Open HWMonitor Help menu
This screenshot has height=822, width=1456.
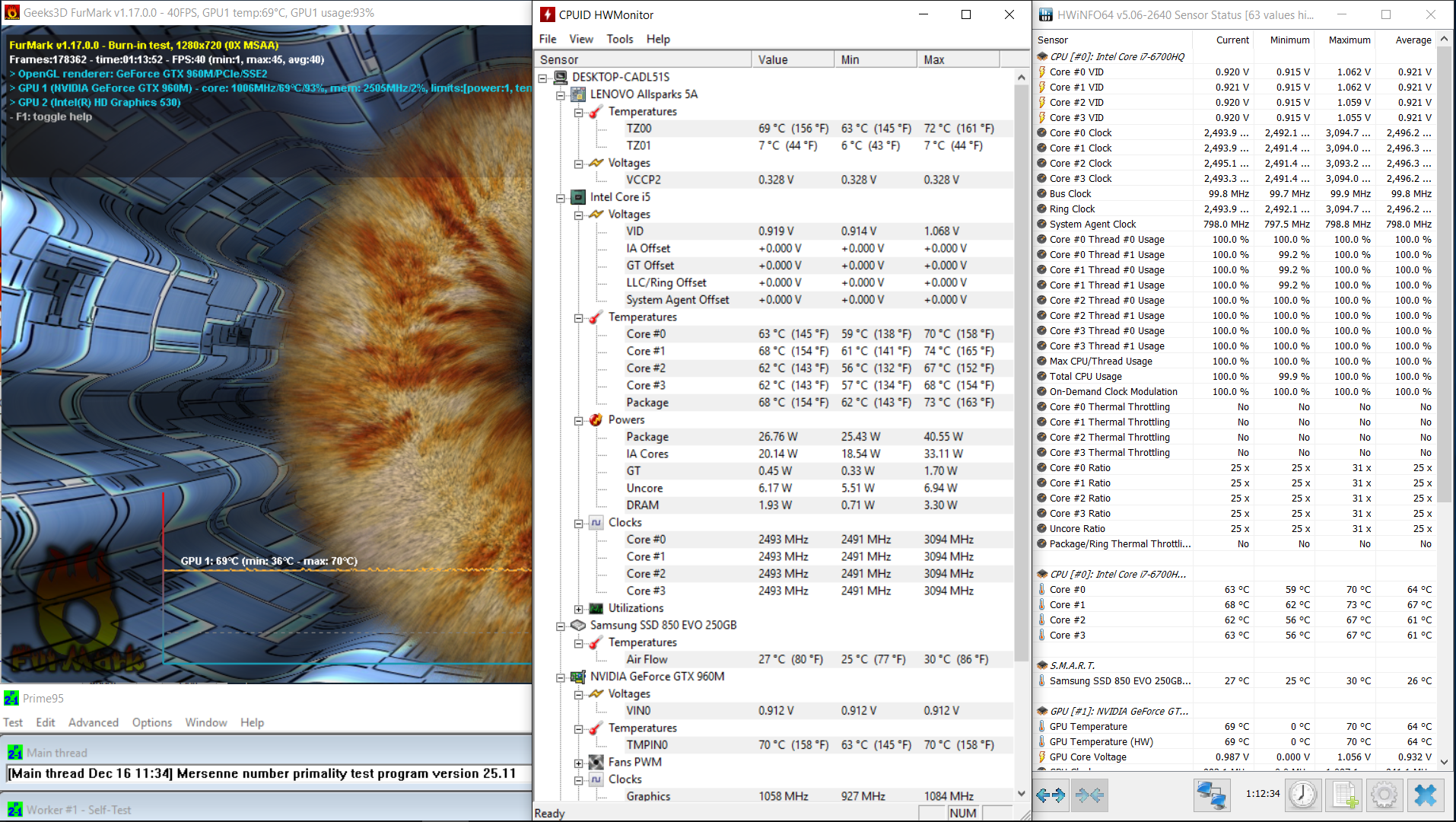pos(658,39)
